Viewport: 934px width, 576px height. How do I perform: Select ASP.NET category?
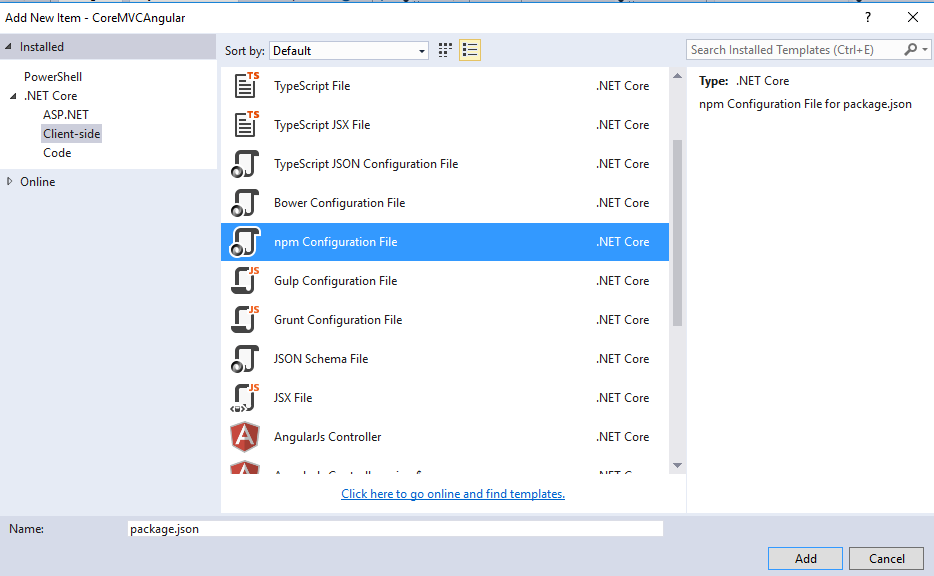66,114
